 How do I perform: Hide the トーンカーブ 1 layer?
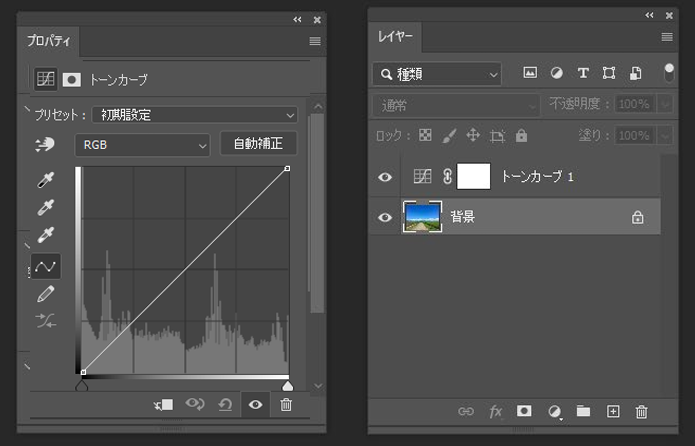pyautogui.click(x=385, y=177)
